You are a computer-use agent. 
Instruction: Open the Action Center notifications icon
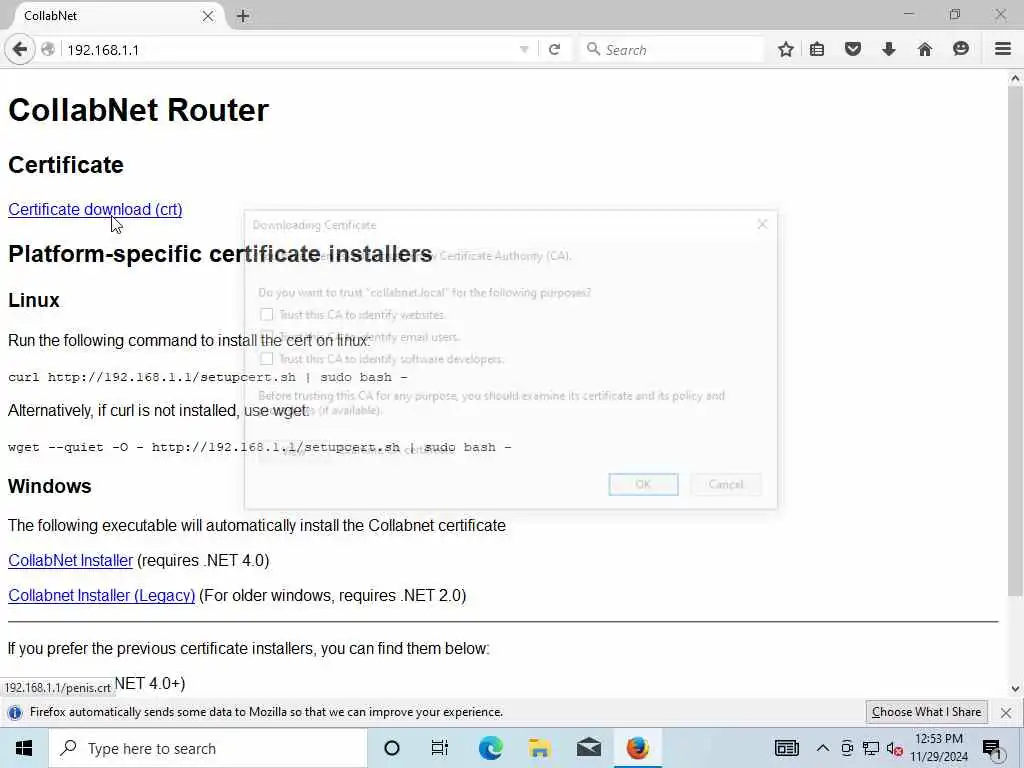992,749
